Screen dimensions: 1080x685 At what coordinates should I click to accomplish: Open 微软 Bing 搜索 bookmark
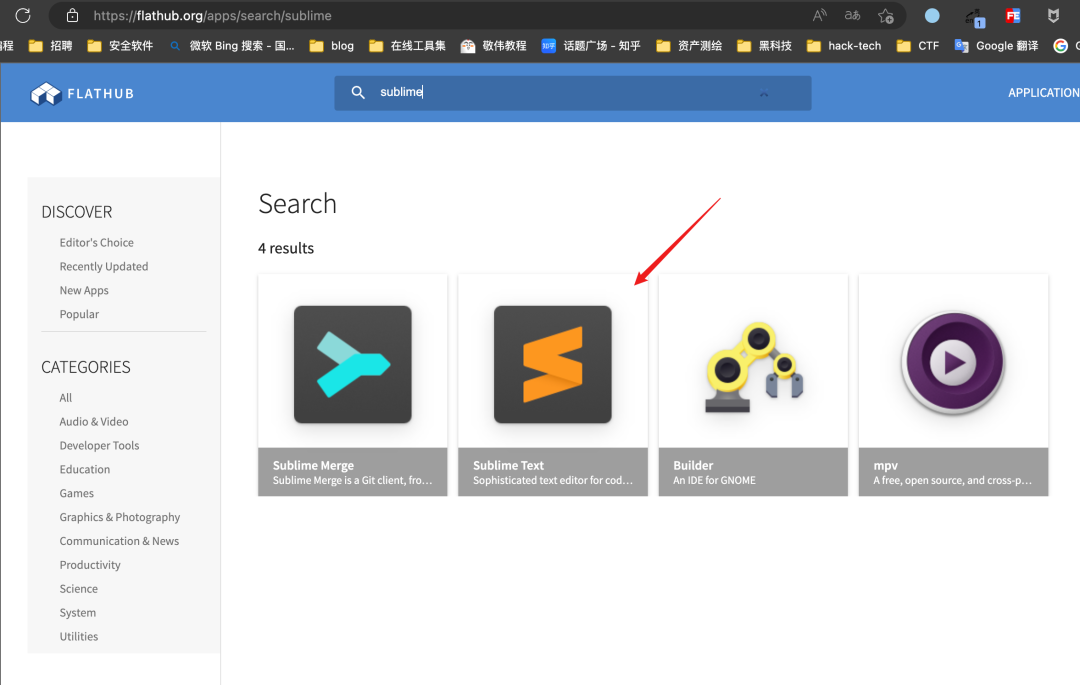tap(232, 45)
